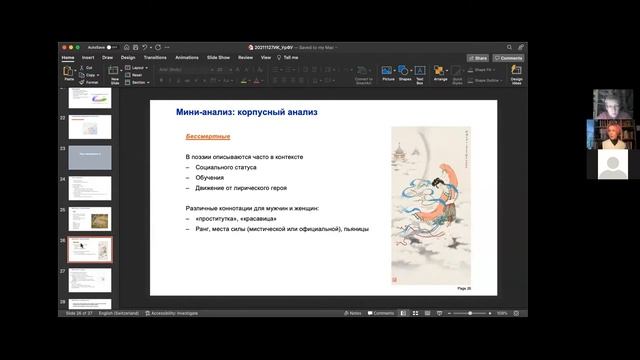Screen dimensions: 640x360
Task: Open the Transitions ribbon tab
Action: coord(155,58)
